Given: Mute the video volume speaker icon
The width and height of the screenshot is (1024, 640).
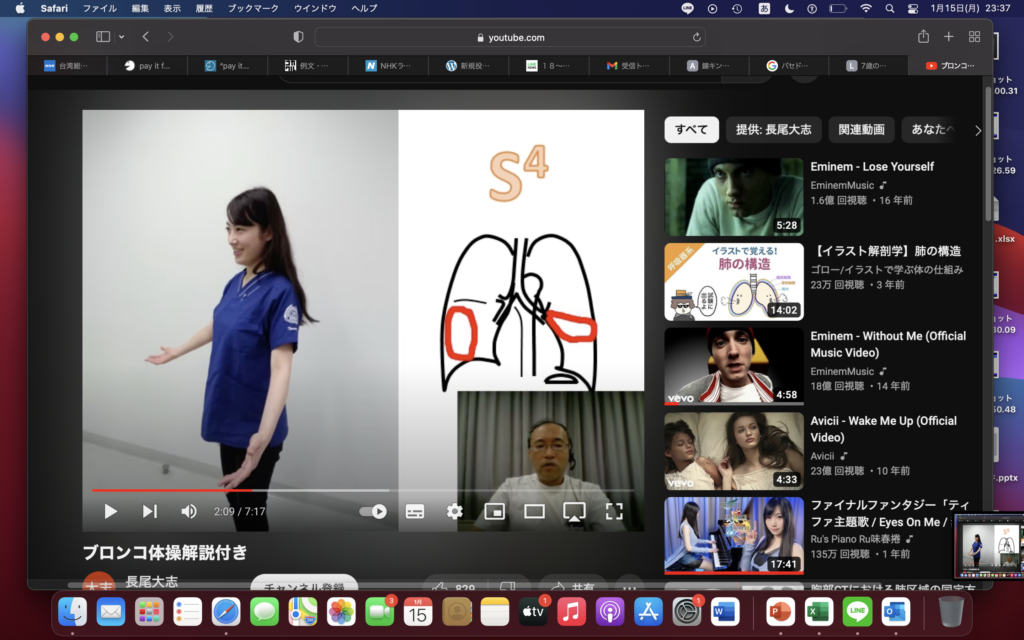Looking at the screenshot, I should click(x=188, y=511).
